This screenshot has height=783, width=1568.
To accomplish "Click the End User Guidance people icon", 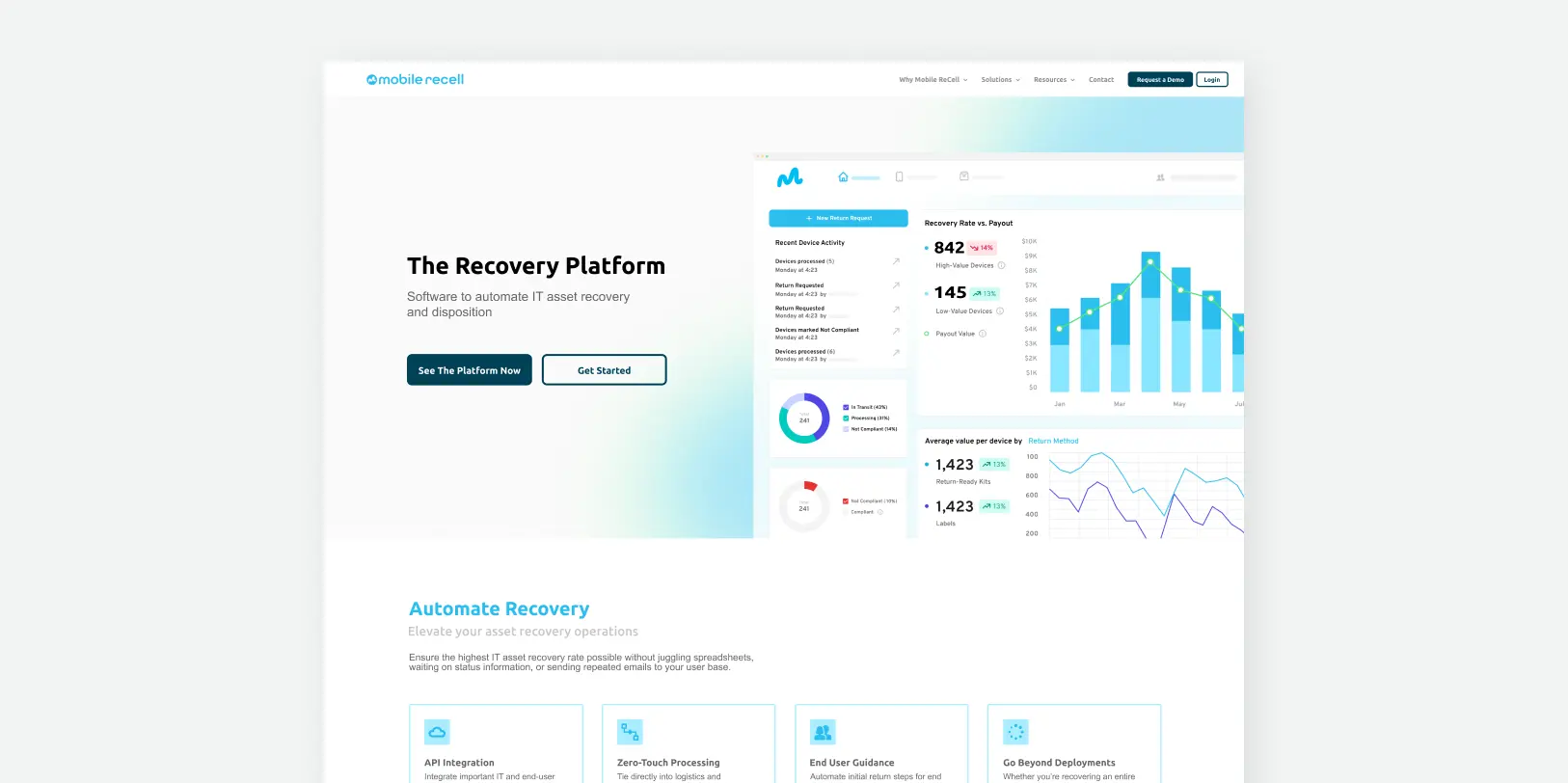I will [x=823, y=732].
